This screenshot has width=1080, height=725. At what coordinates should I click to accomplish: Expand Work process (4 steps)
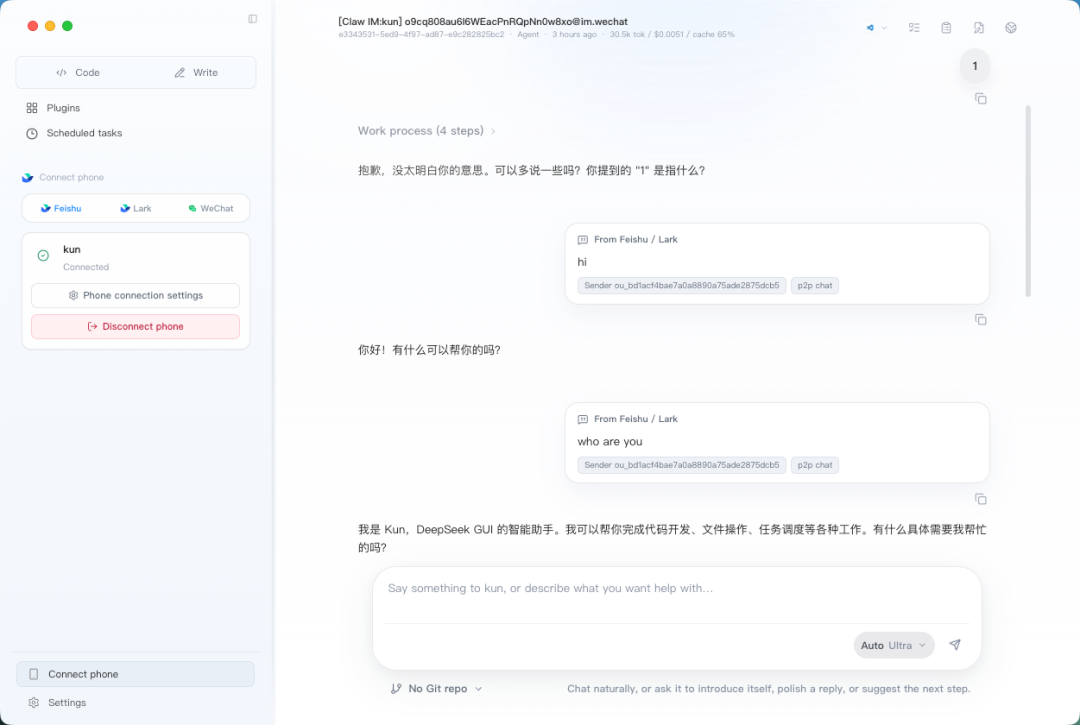pyautogui.click(x=426, y=131)
